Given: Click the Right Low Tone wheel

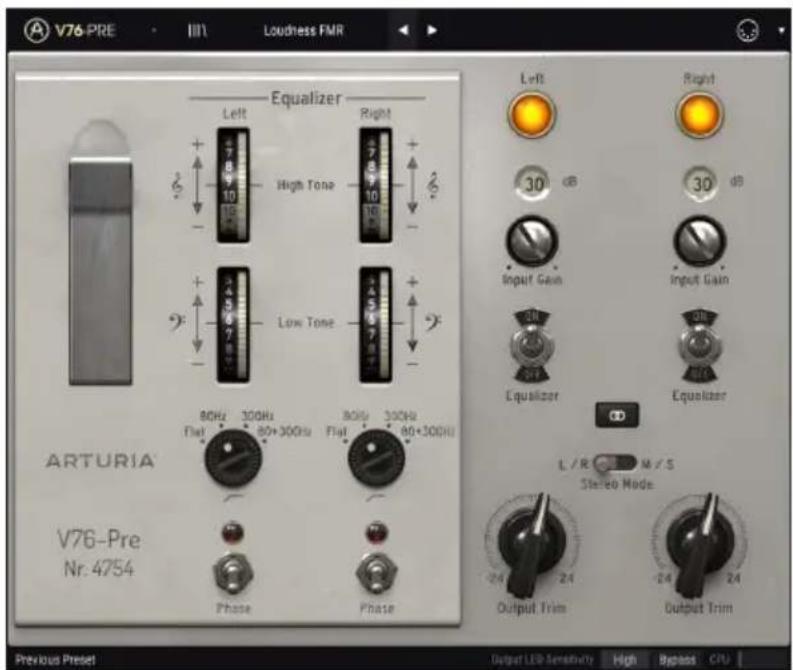Looking at the screenshot, I should [375, 324].
